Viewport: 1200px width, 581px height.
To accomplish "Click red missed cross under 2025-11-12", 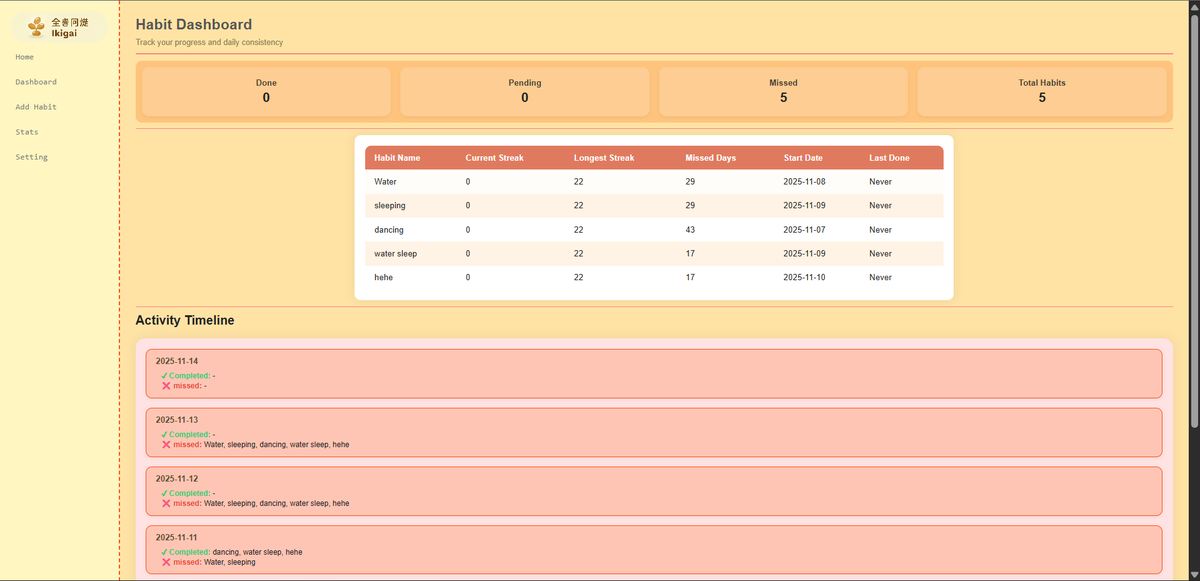I will click(x=166, y=503).
